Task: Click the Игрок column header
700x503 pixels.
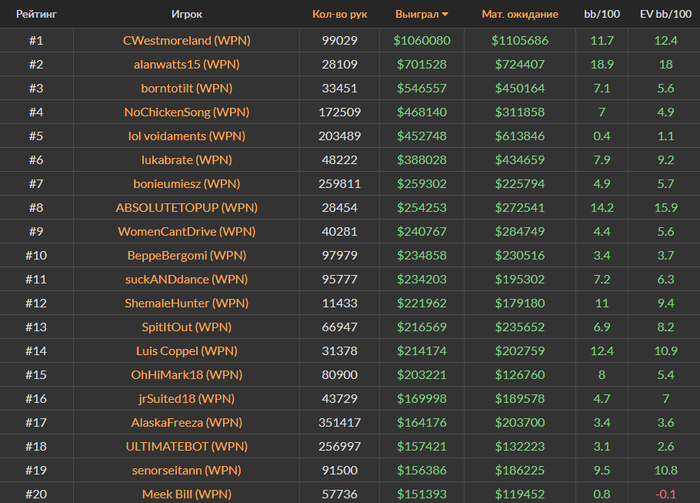Action: point(187,14)
